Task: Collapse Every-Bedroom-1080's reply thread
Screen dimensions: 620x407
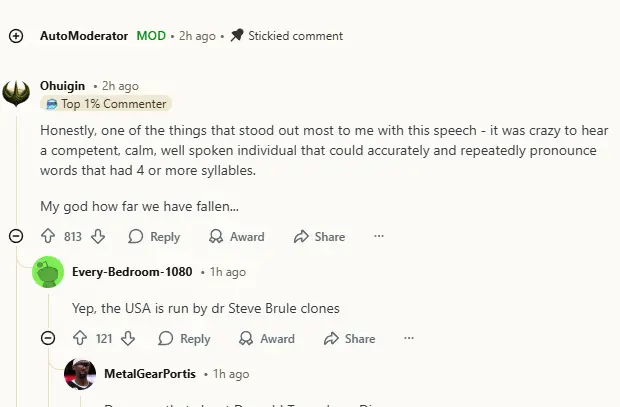Action: [x=47, y=339]
